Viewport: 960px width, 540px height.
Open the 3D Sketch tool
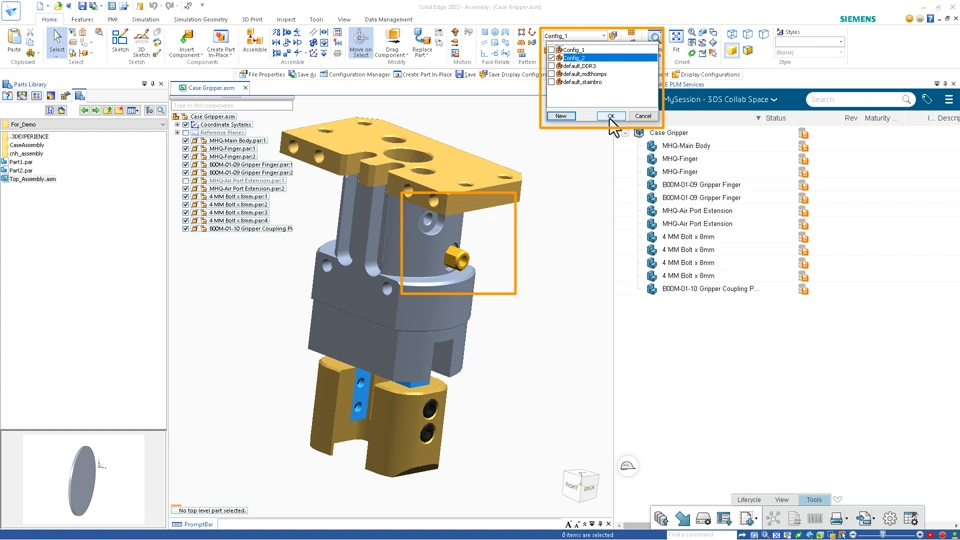[x=141, y=42]
